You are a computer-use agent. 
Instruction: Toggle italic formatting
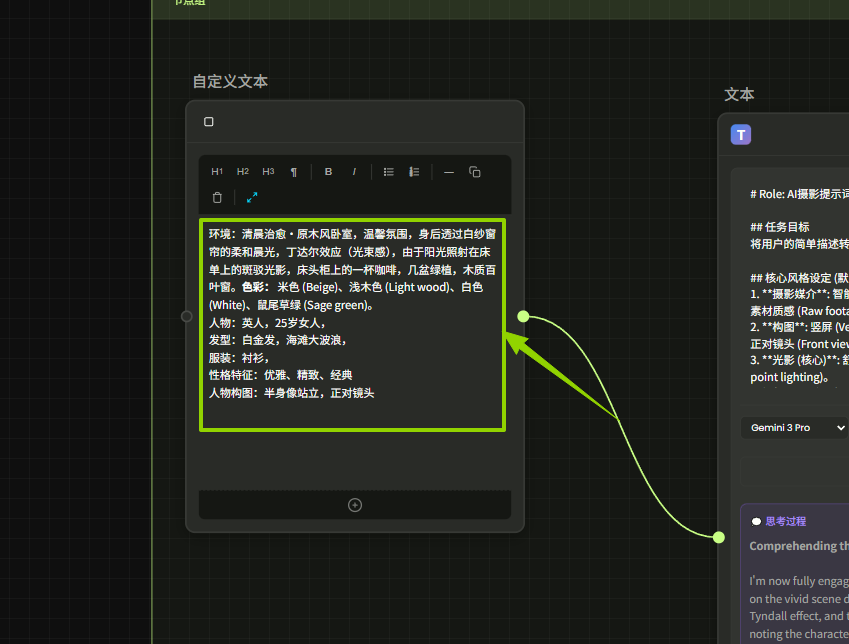click(354, 172)
